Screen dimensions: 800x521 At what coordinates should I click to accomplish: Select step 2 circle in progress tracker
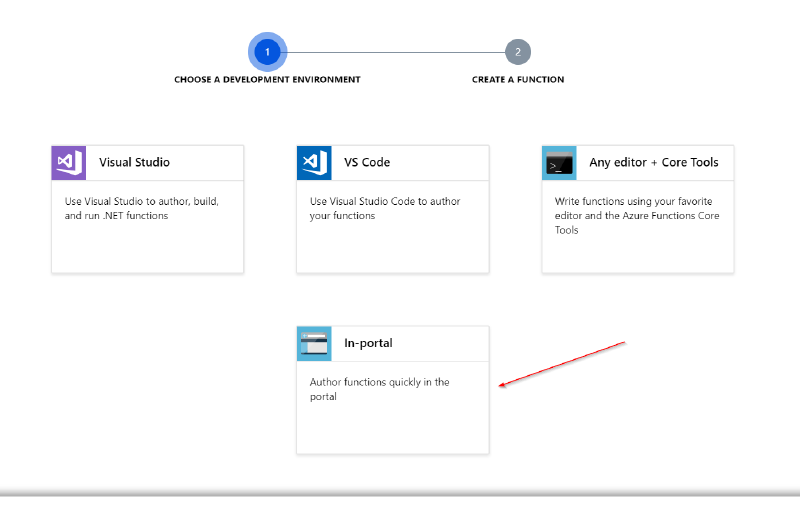(x=518, y=52)
